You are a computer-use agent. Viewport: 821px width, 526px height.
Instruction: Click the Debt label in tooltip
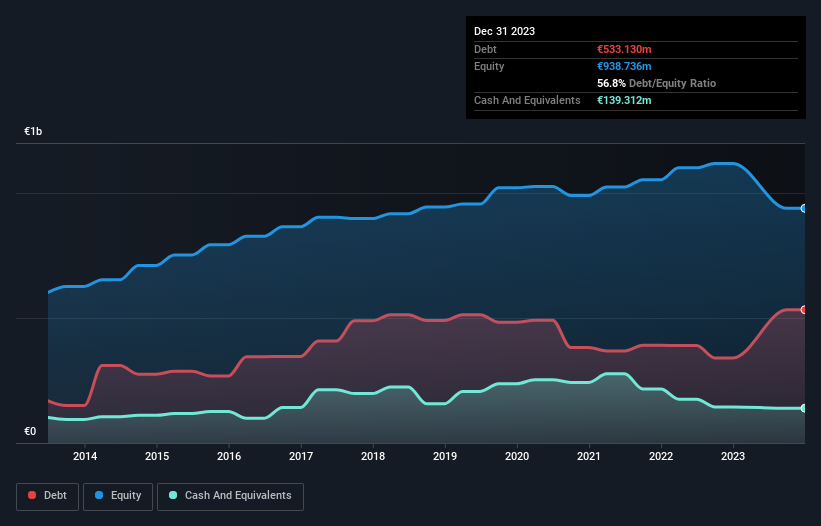pyautogui.click(x=485, y=49)
